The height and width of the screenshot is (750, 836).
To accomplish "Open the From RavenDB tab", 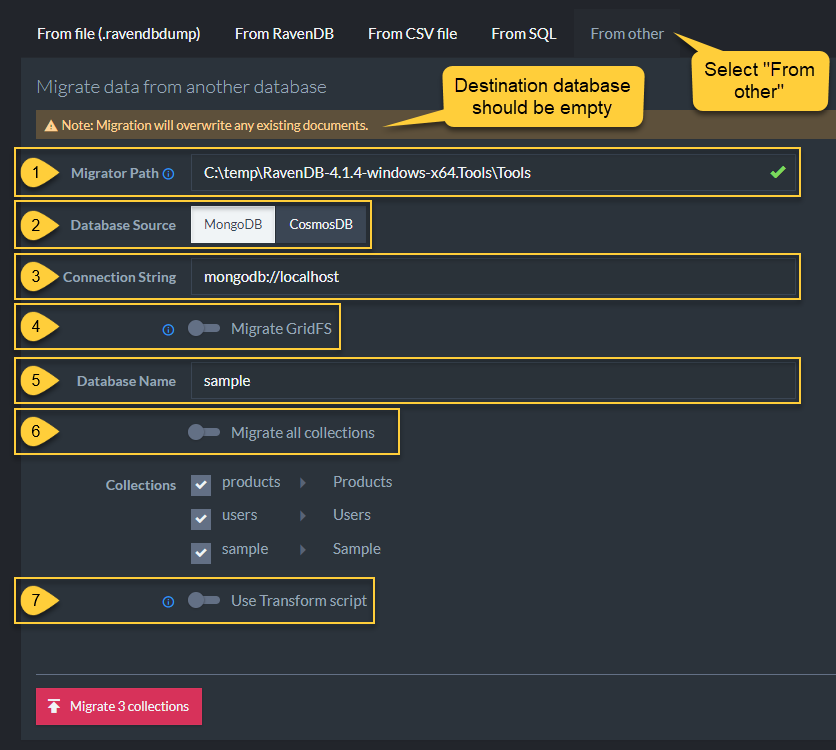I will [x=284, y=34].
